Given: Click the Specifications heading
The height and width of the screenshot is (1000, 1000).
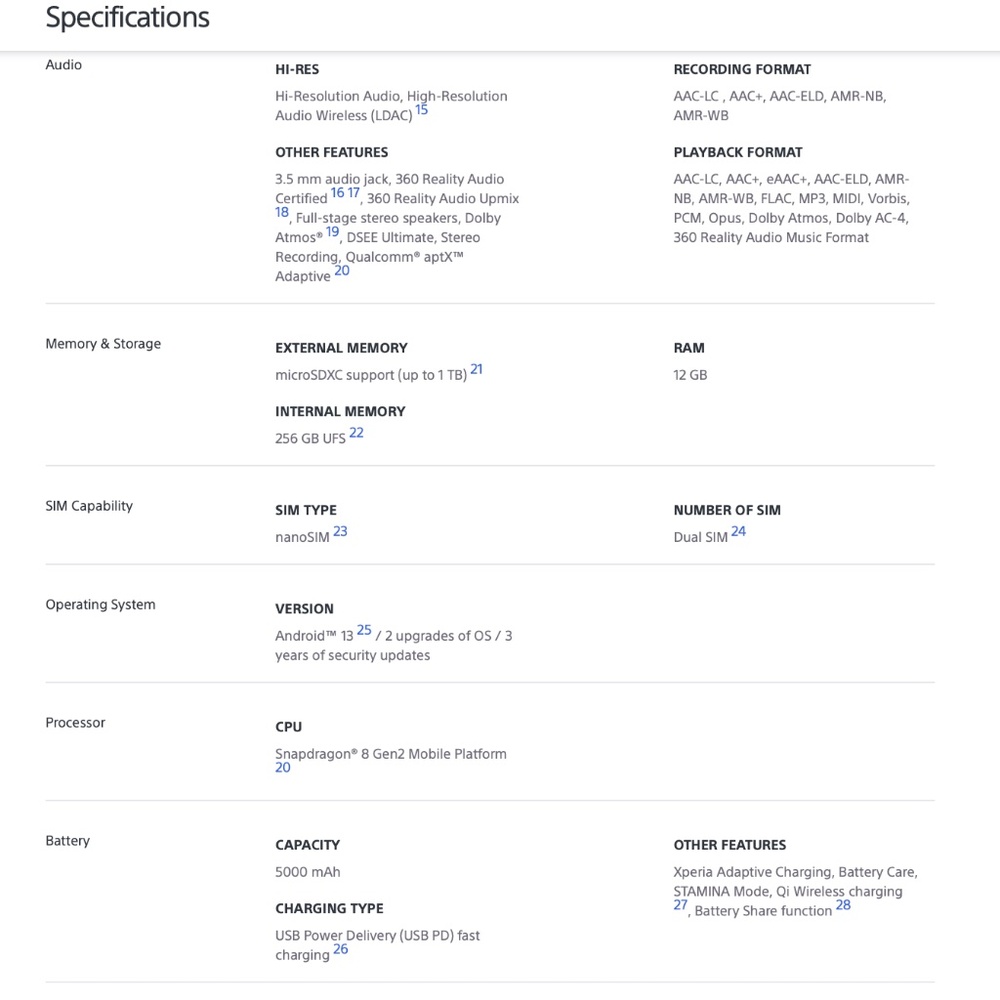Looking at the screenshot, I should pos(128,17).
